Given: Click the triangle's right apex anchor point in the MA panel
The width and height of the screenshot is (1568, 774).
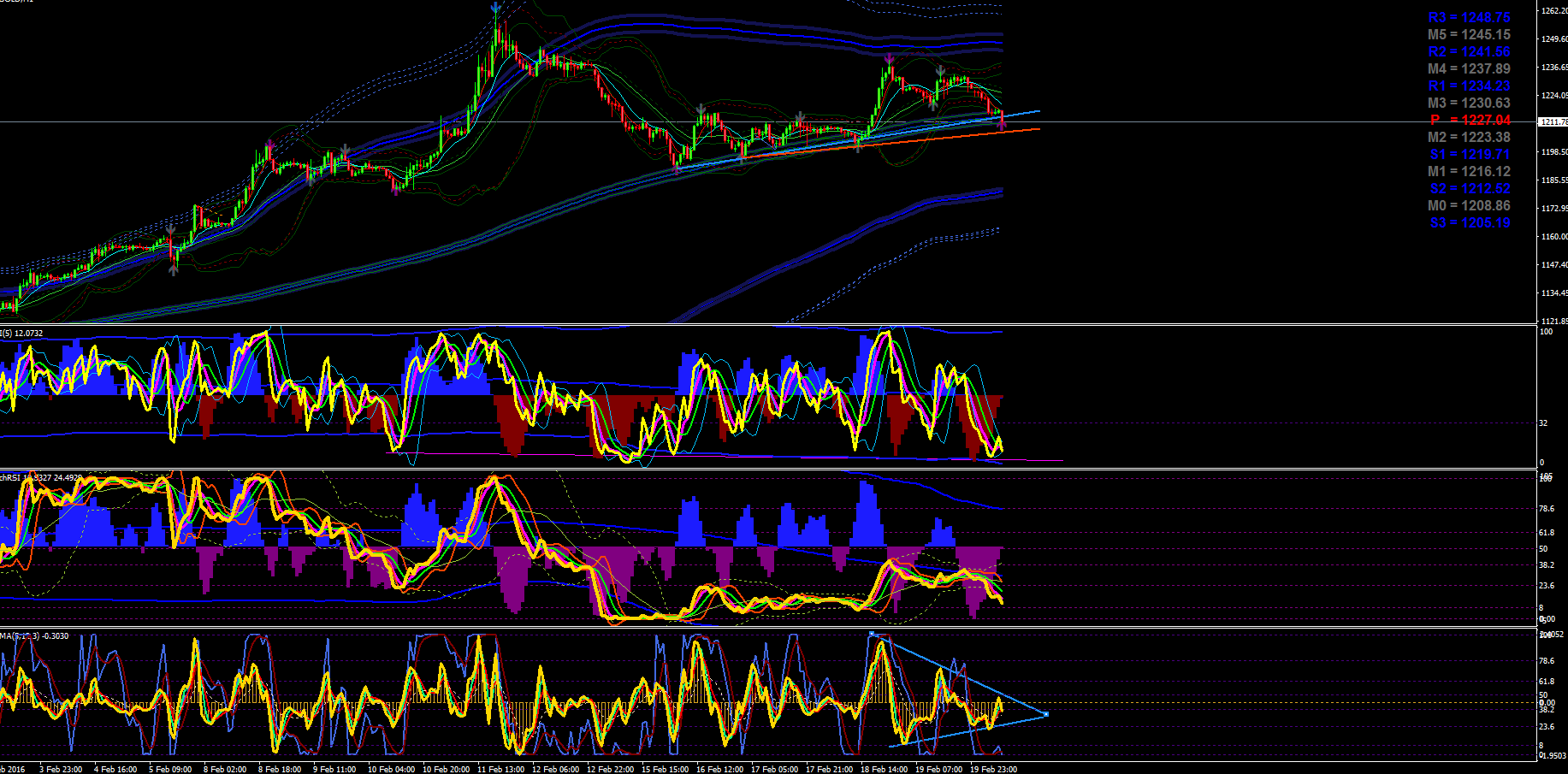Looking at the screenshot, I should tap(1046, 714).
